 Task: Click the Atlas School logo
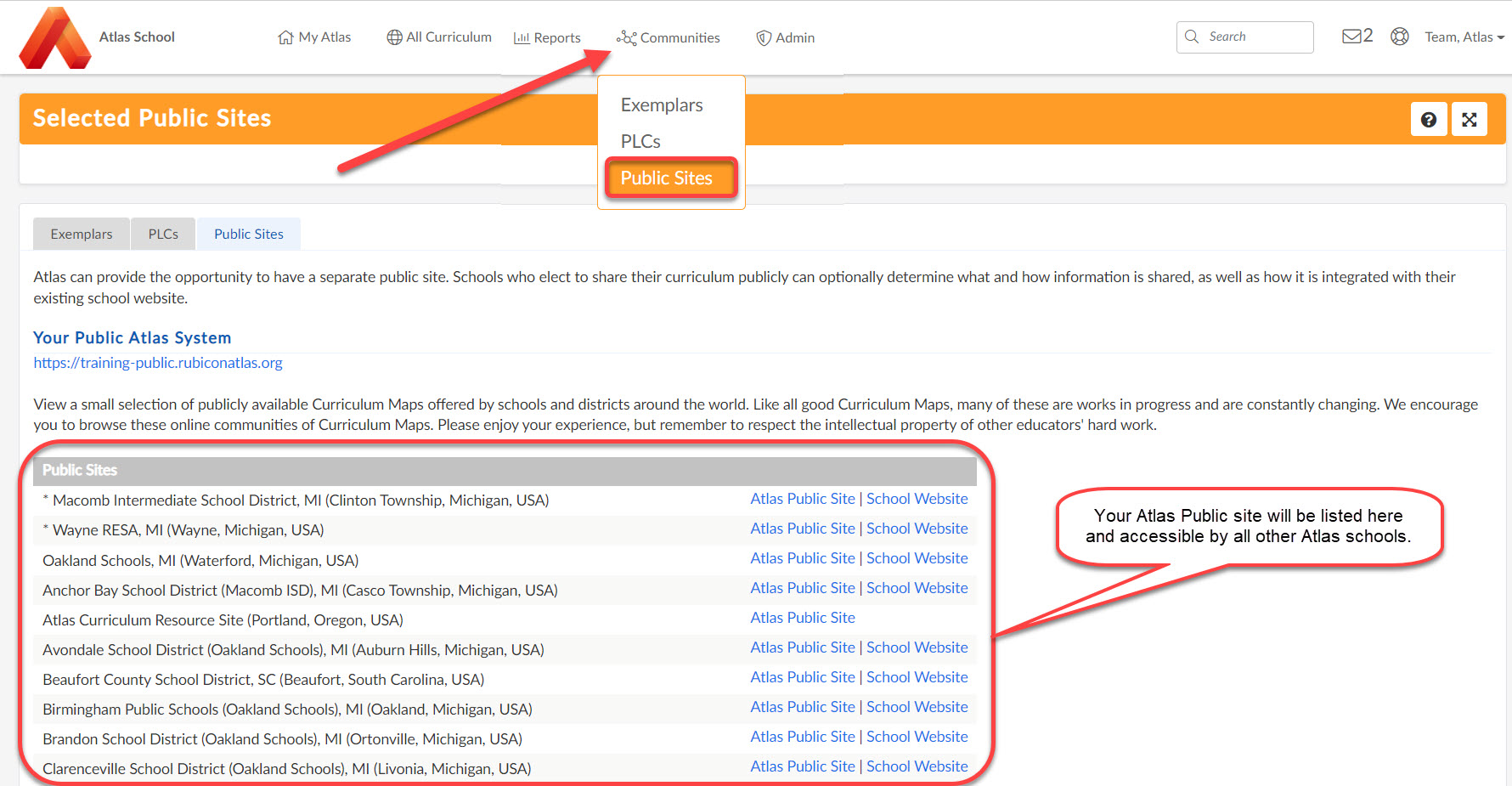point(55,37)
